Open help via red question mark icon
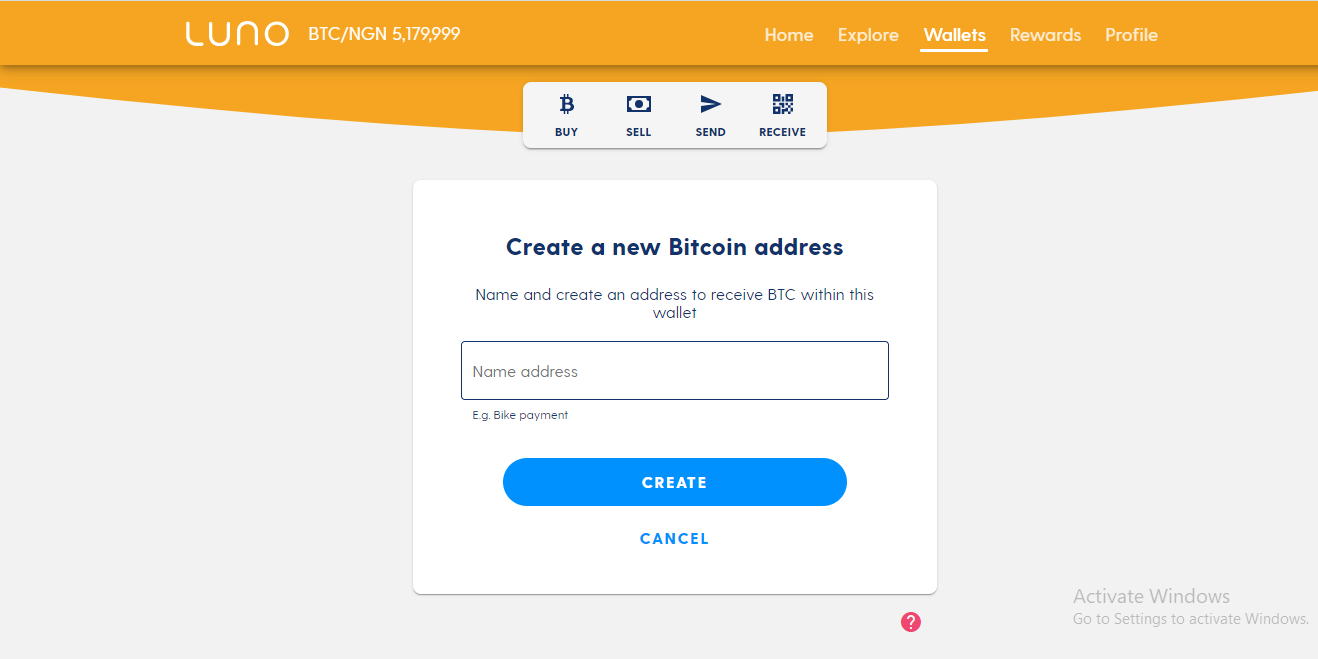The width and height of the screenshot is (1318, 659). [911, 622]
